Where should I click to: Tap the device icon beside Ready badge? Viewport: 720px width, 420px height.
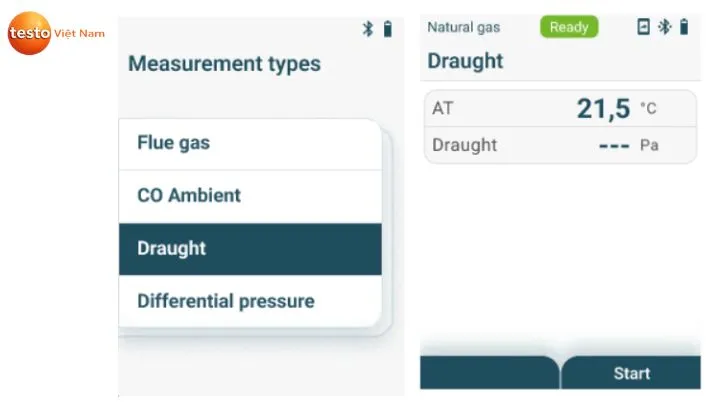[x=644, y=27]
